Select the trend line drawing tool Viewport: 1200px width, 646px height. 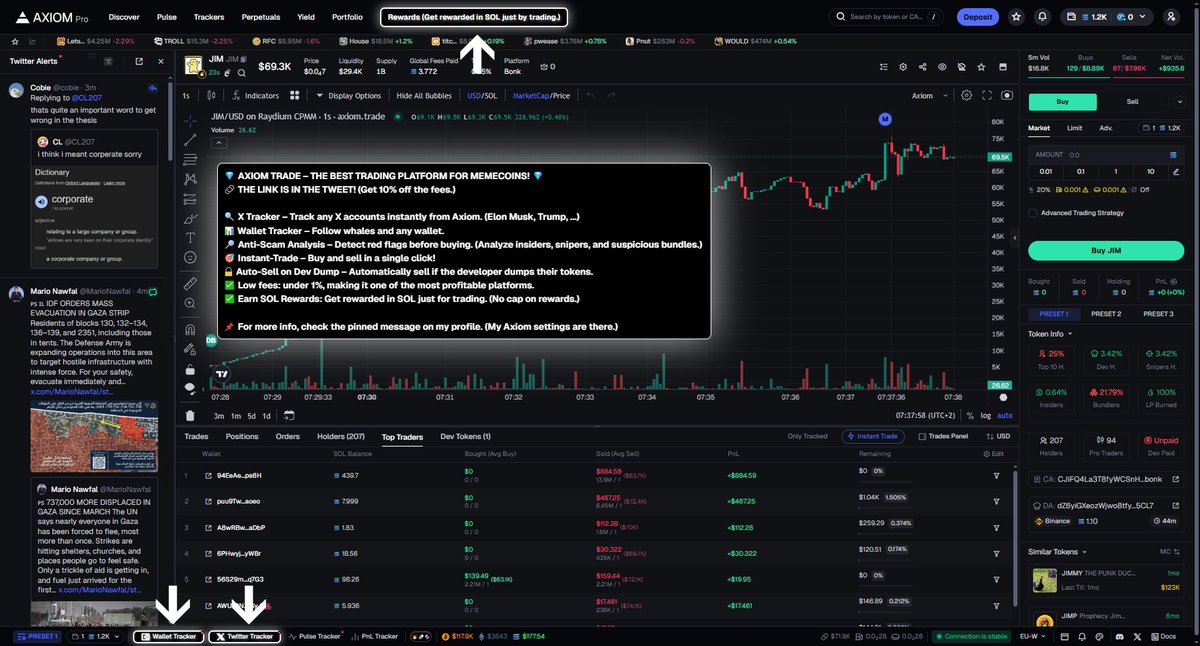(x=190, y=138)
